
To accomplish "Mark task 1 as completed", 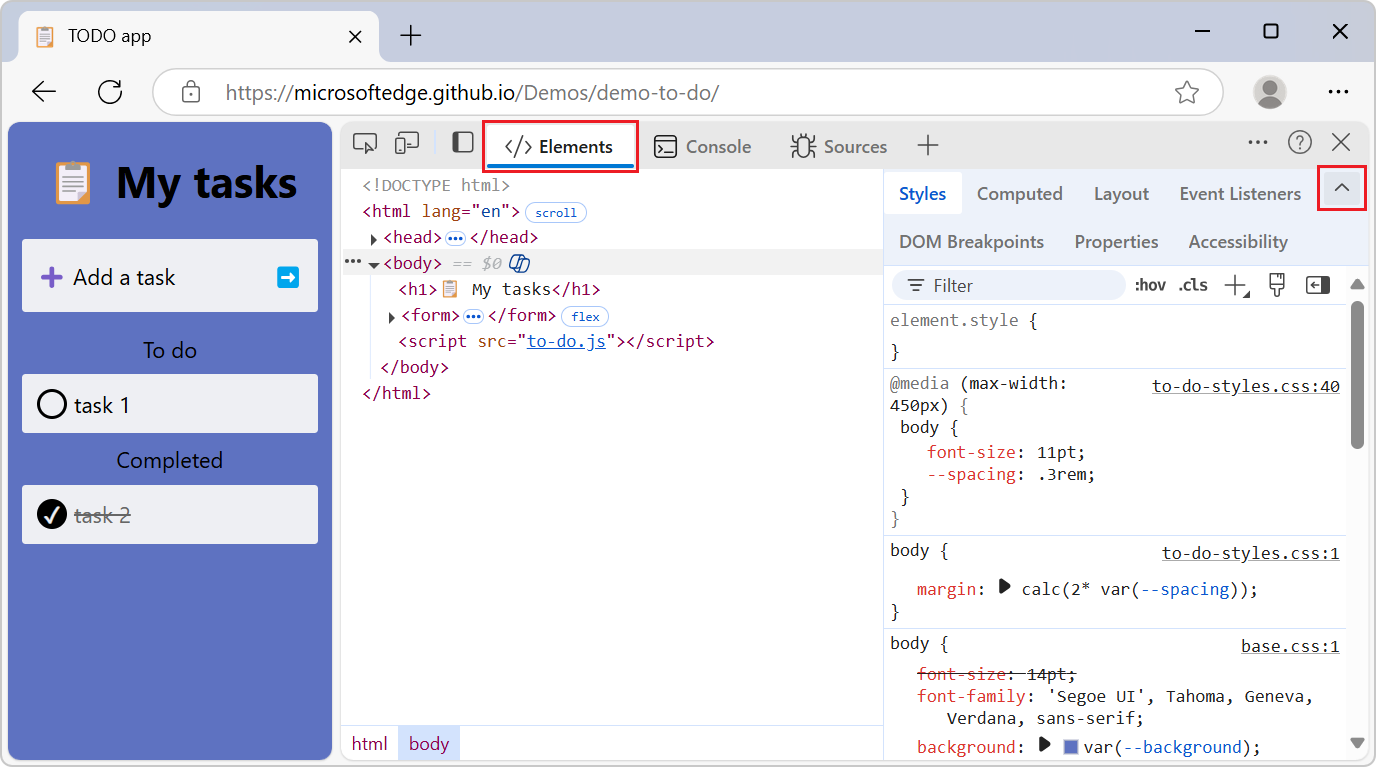I will pyautogui.click(x=51, y=404).
